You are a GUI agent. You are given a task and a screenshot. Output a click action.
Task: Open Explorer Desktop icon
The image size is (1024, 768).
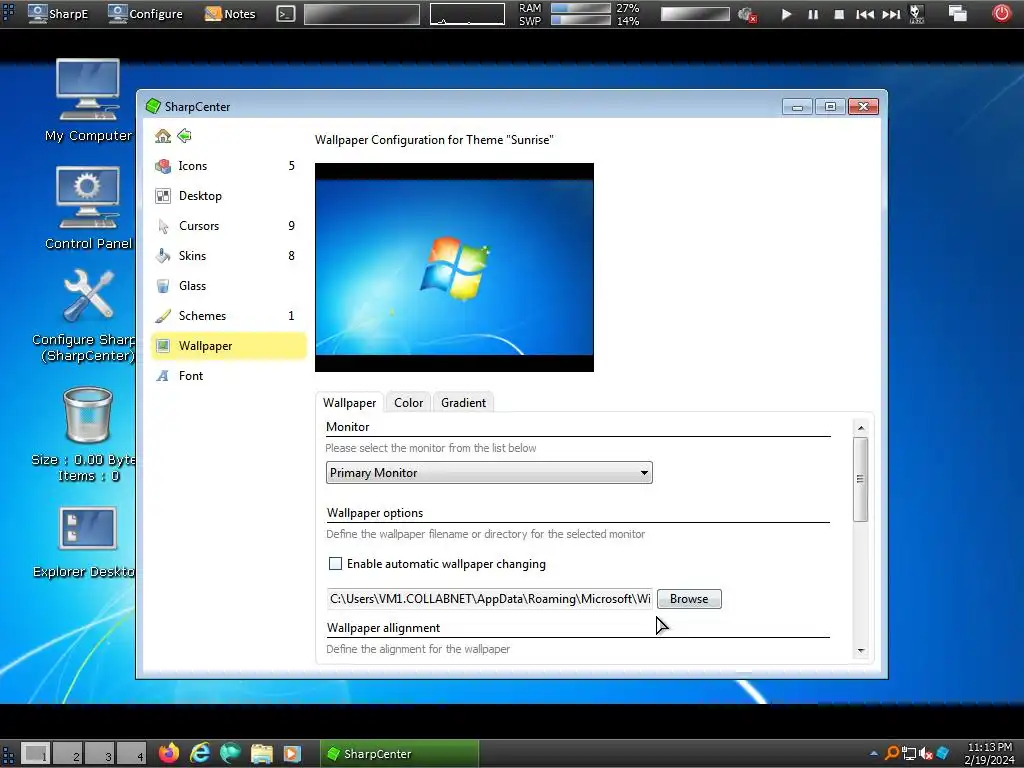(x=85, y=542)
